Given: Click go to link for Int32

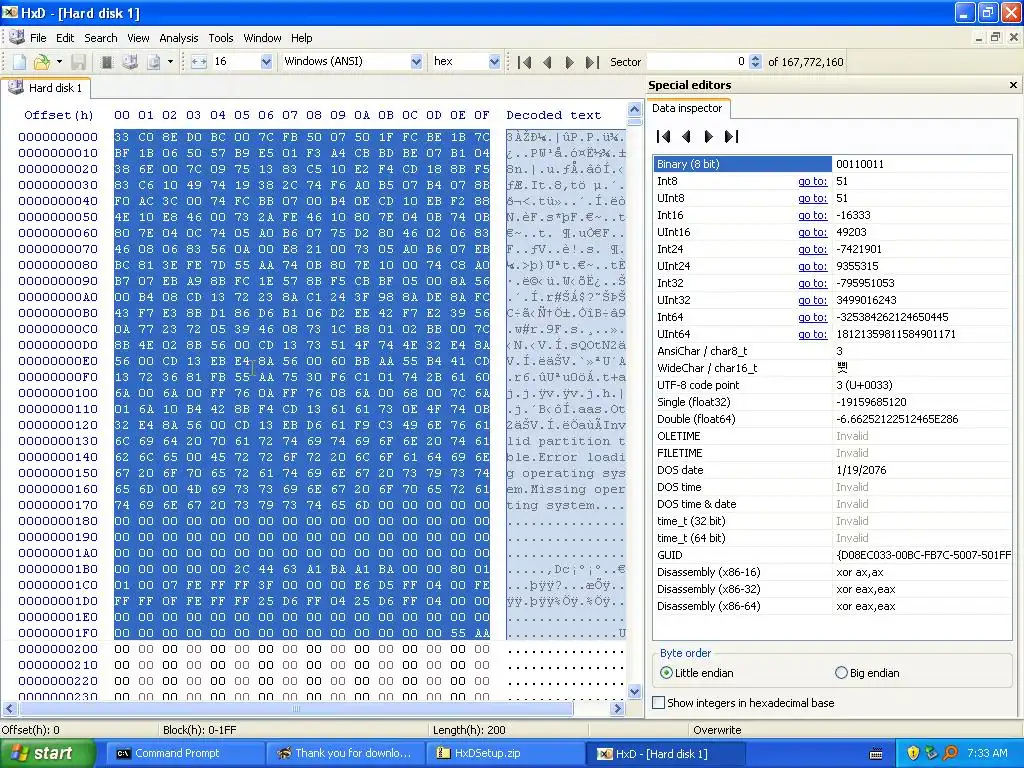Looking at the screenshot, I should point(812,283).
